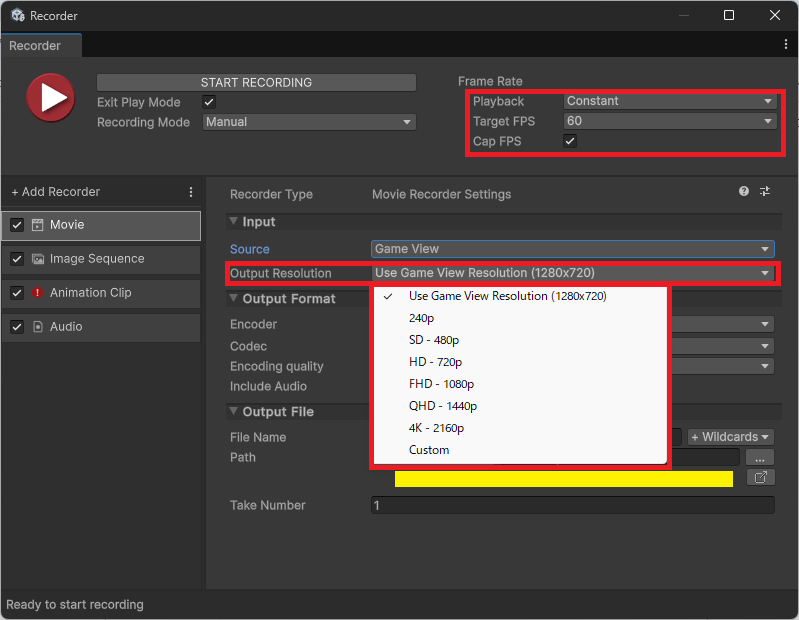Choose FHD - 1080p from resolution list
The height and width of the screenshot is (620, 799).
441,384
